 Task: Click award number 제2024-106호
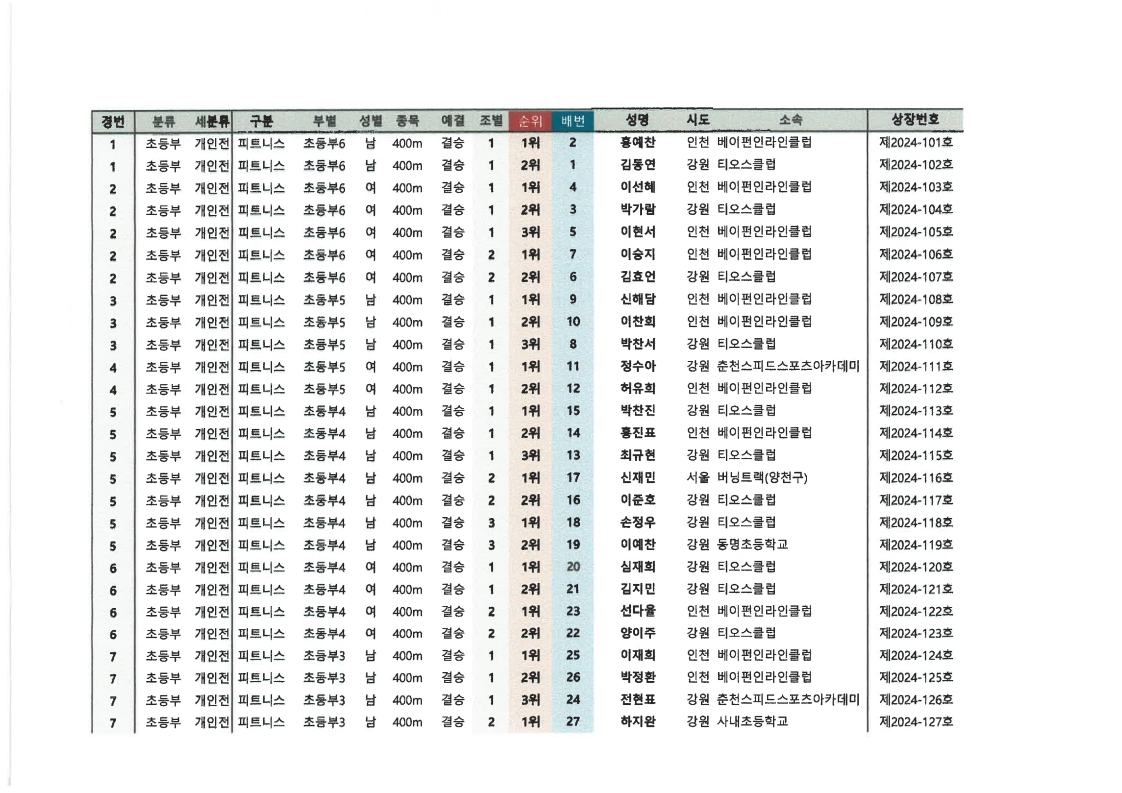click(x=916, y=254)
